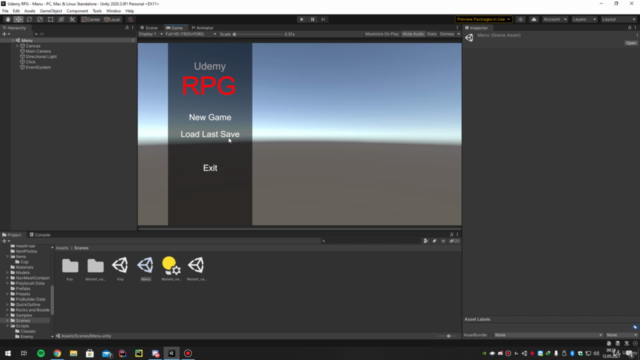Select the Rect transform tool
Image resolution: width=640 pixels, height=360 pixels.
50,19
